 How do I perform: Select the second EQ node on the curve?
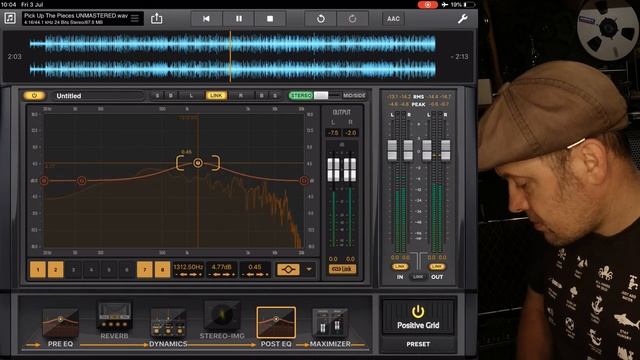pyautogui.click(x=82, y=180)
